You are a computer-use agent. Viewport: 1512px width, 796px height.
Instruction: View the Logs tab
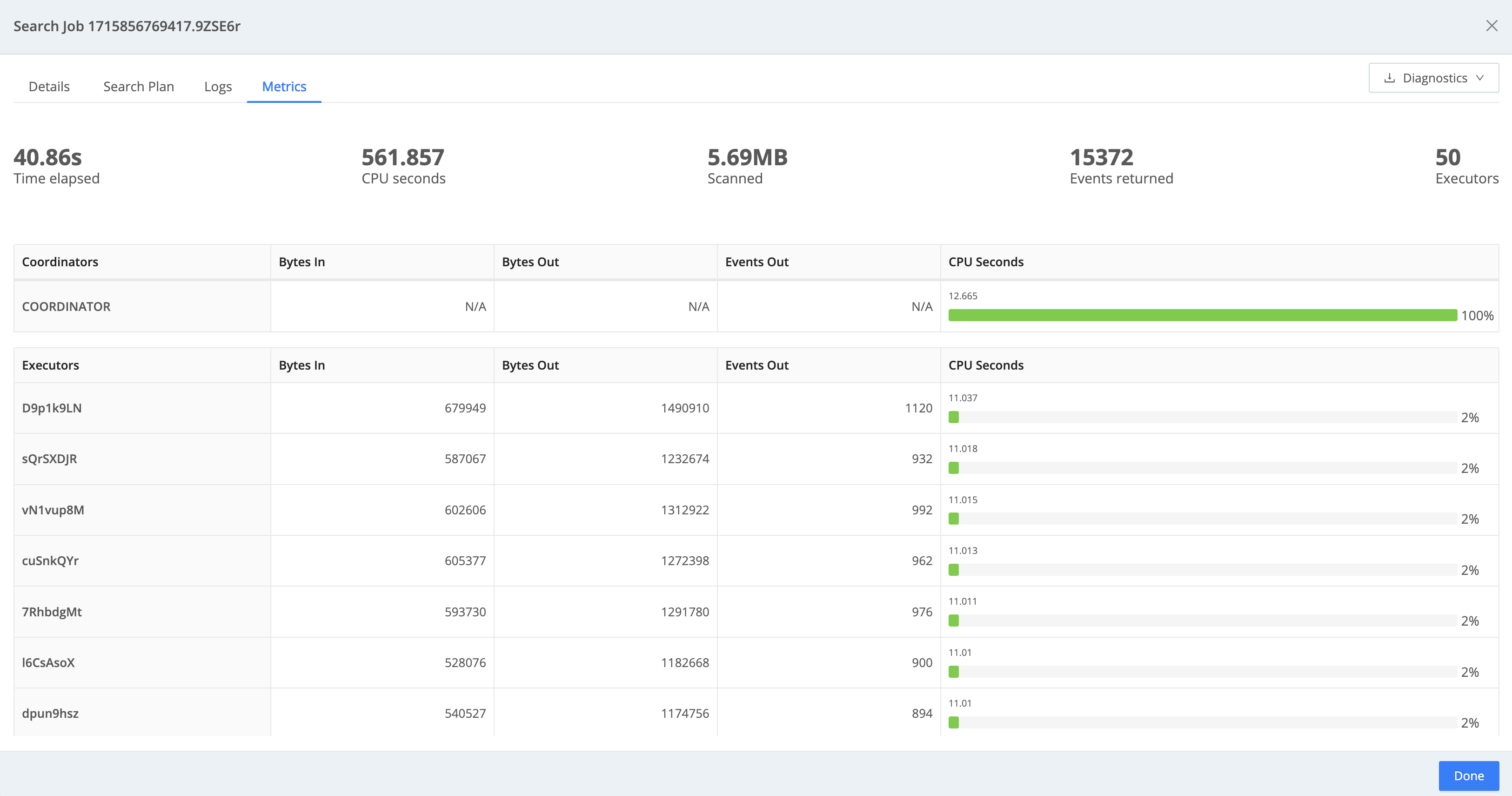218,87
